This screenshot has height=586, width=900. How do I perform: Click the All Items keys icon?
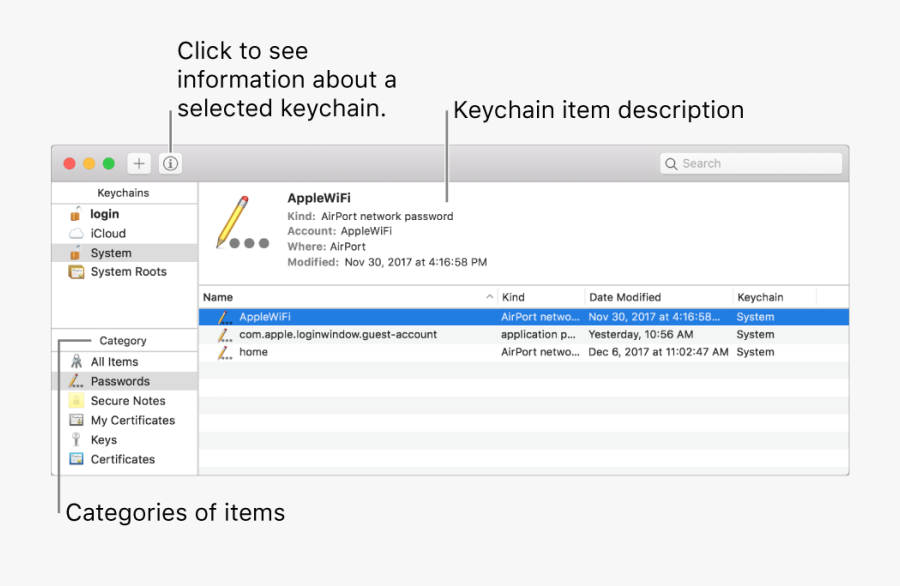point(76,362)
